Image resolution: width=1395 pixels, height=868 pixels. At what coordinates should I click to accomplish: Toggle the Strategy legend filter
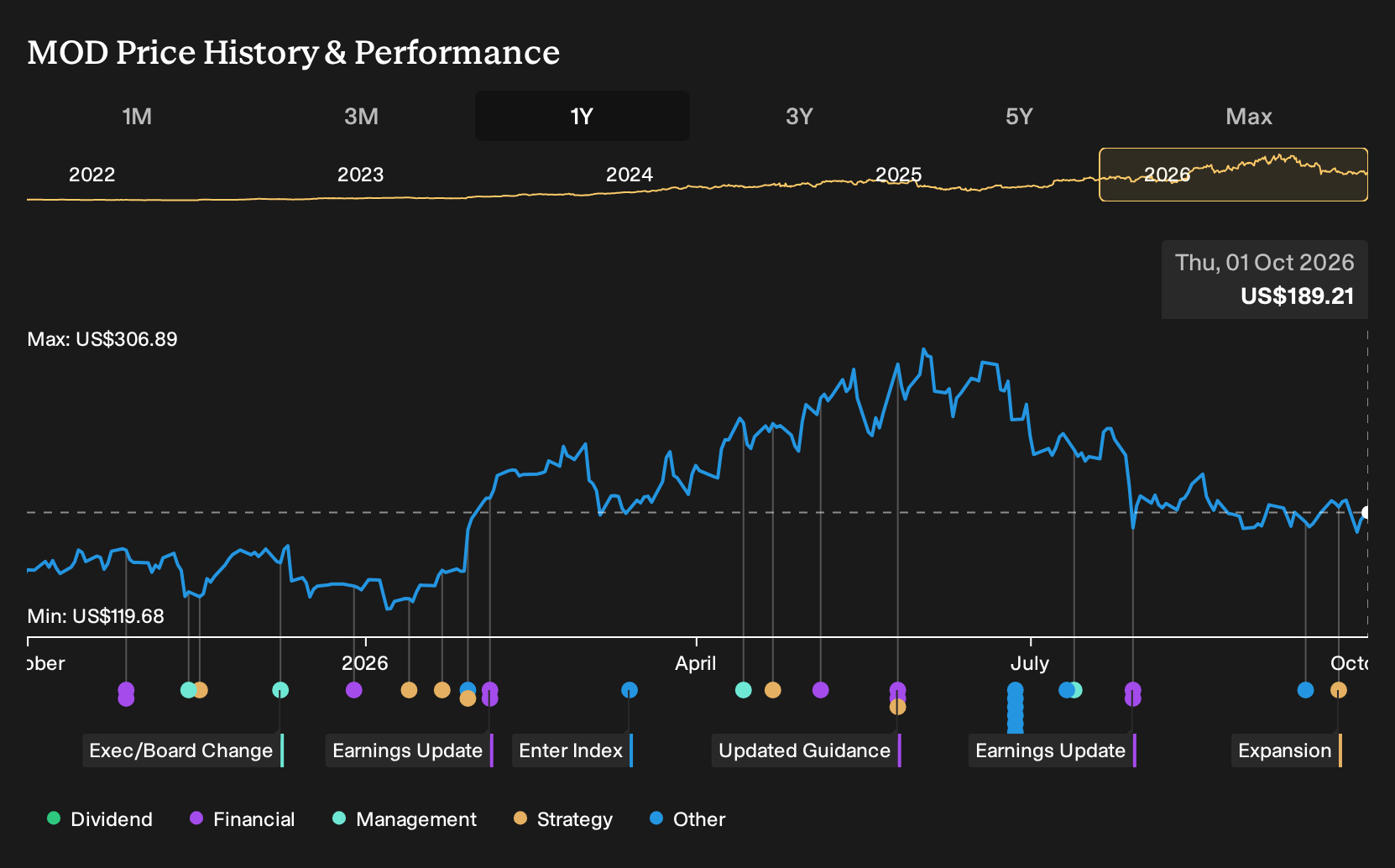click(x=563, y=818)
